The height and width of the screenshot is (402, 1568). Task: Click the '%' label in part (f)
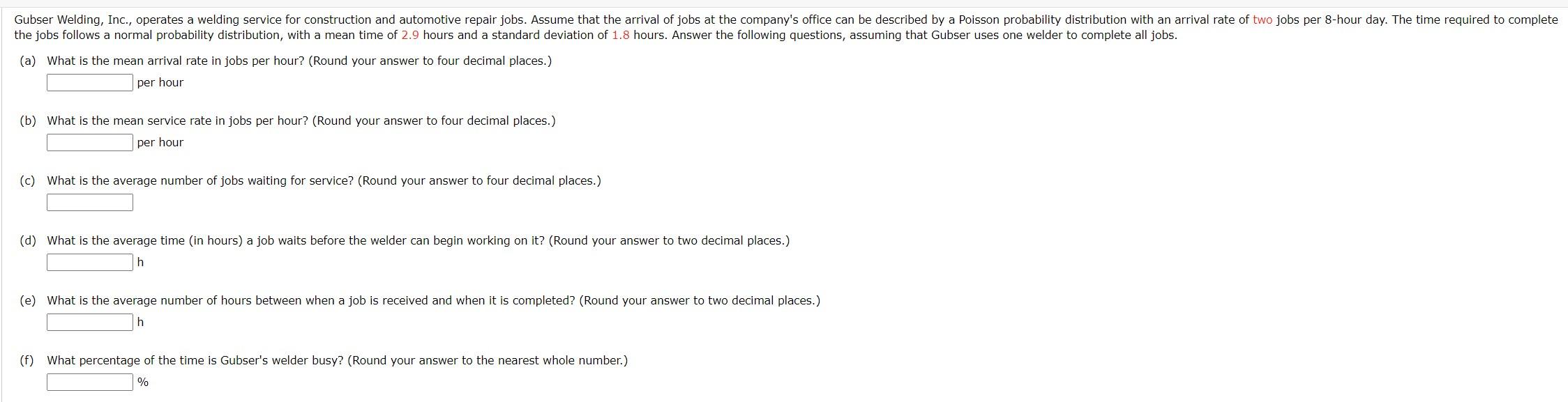tap(142, 382)
